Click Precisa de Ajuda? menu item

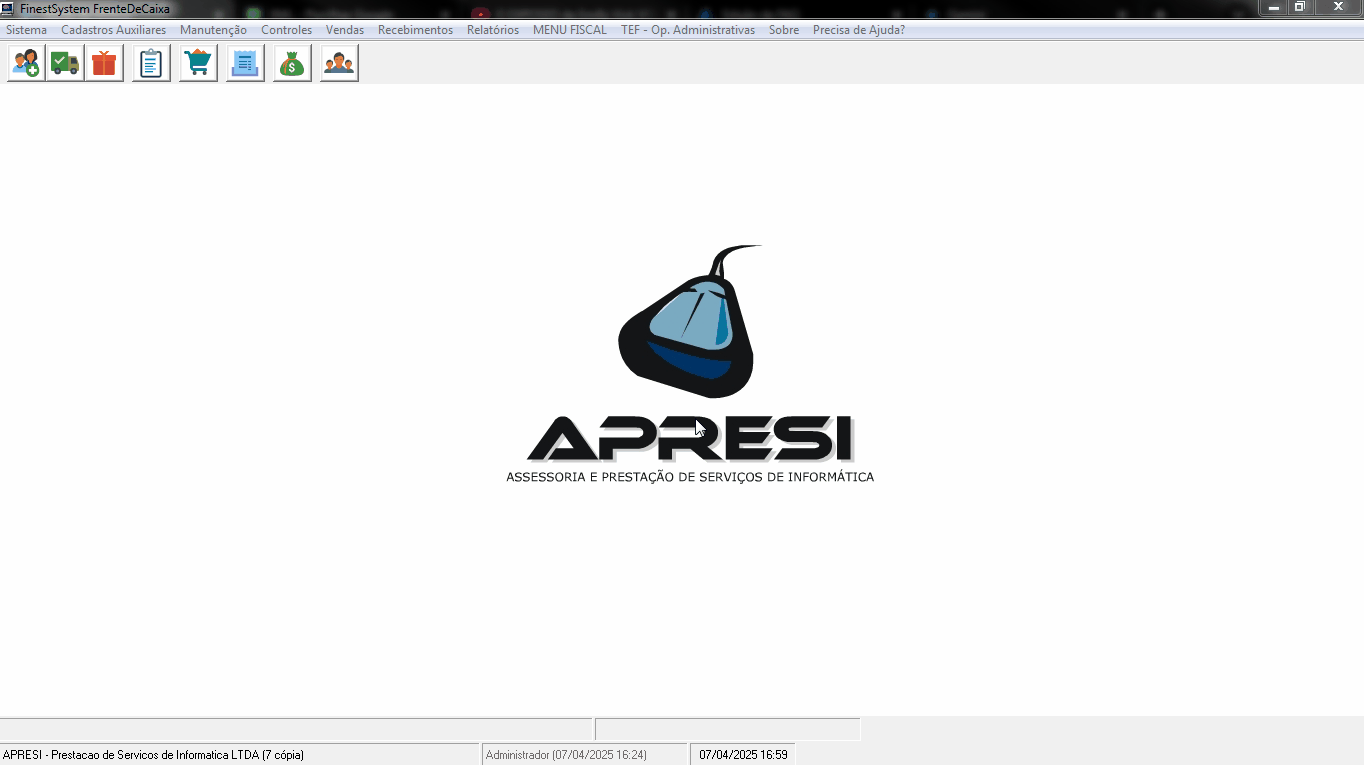coord(858,30)
